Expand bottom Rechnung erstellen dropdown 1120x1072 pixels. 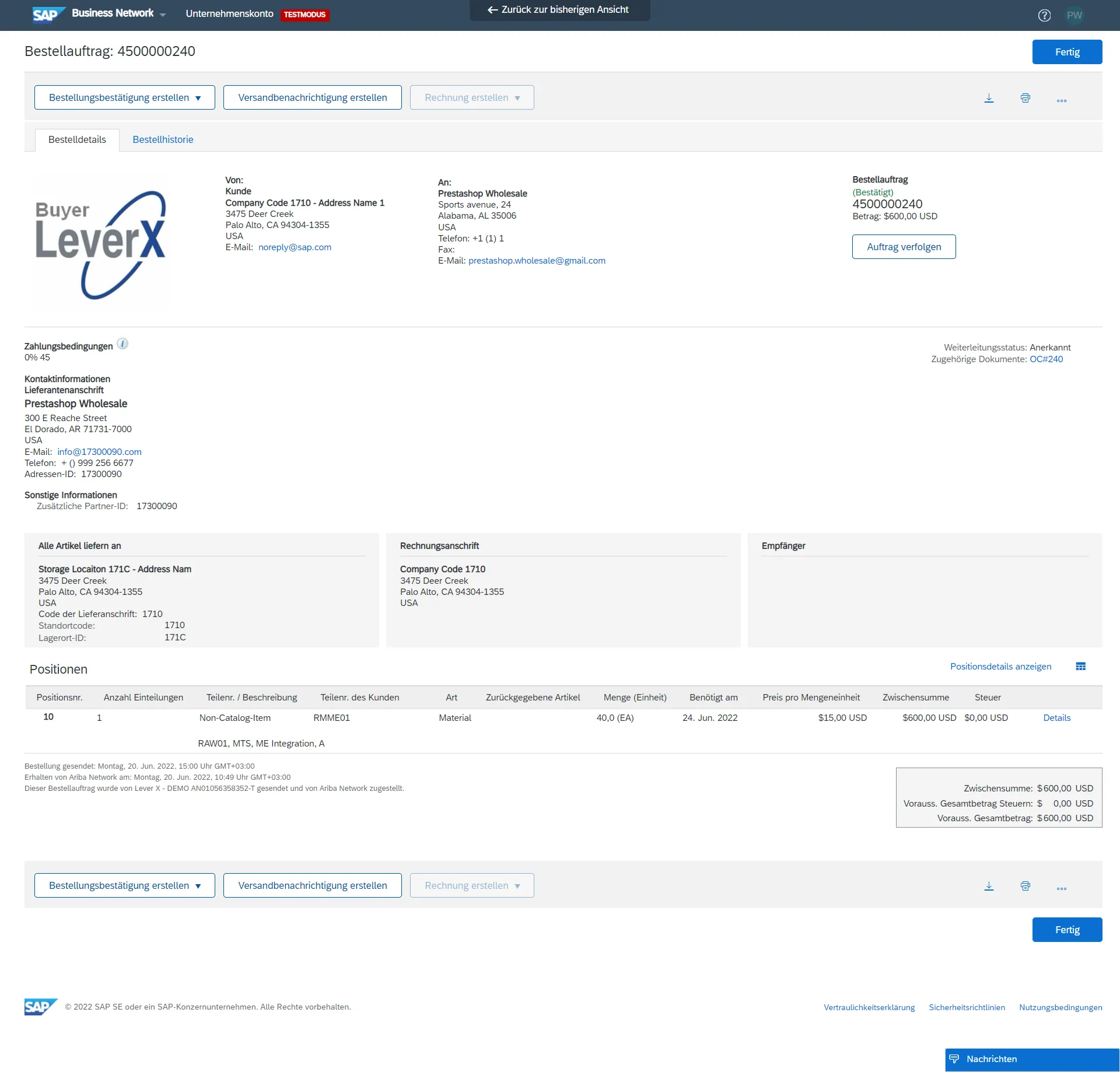tap(517, 886)
